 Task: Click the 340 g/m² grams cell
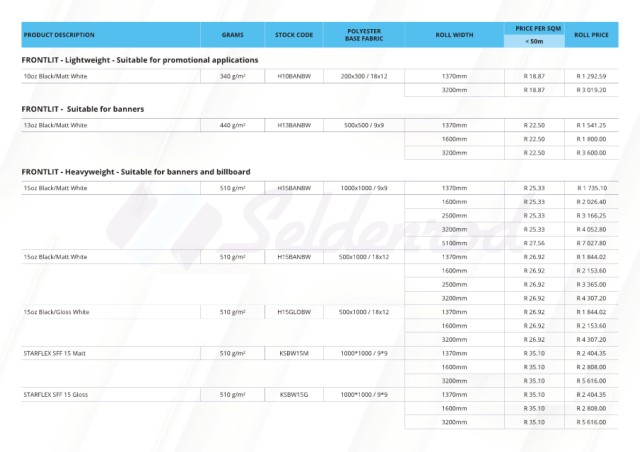pos(232,76)
